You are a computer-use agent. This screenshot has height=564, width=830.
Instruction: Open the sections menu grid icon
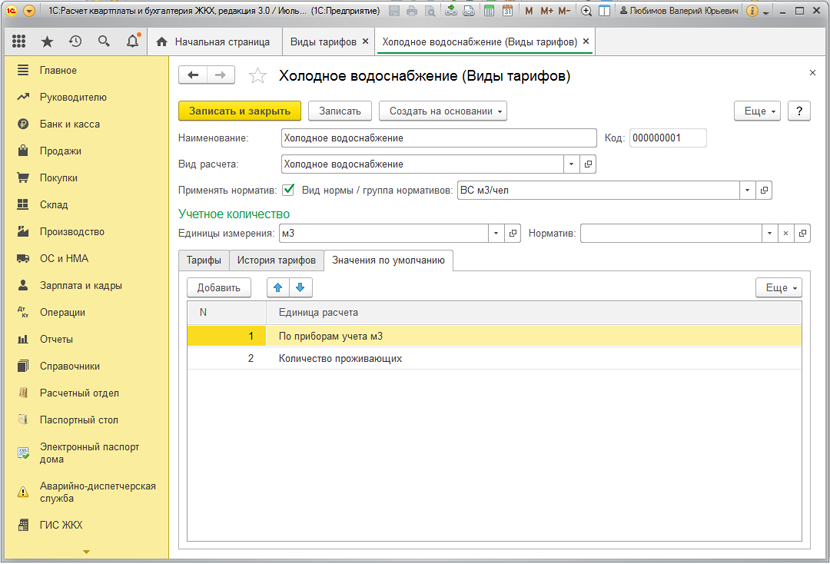tap(19, 42)
